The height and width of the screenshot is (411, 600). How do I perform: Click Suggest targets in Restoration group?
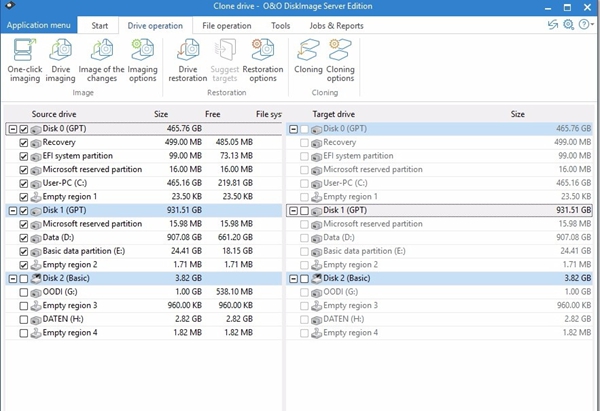pyautogui.click(x=225, y=60)
